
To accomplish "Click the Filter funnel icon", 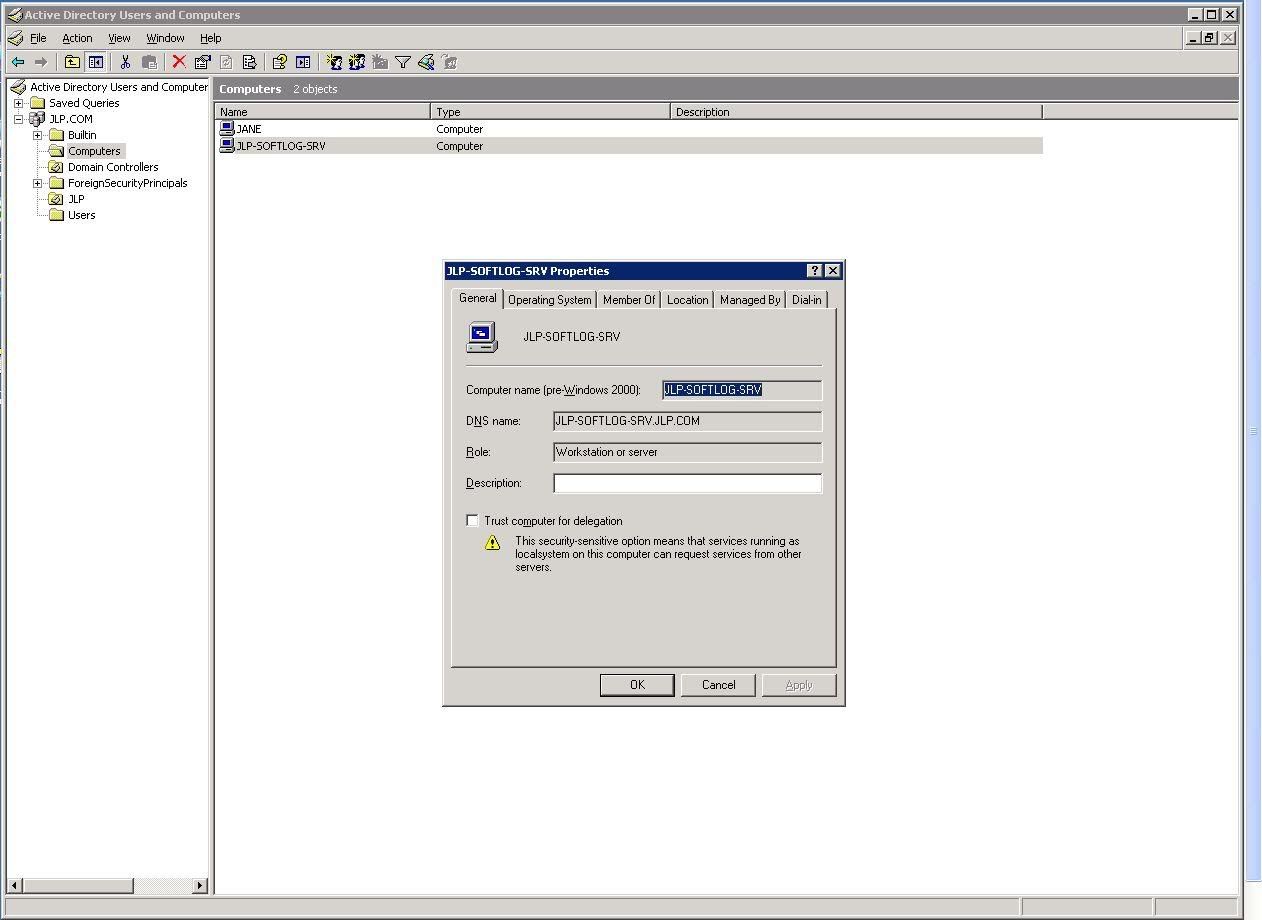I will (403, 62).
